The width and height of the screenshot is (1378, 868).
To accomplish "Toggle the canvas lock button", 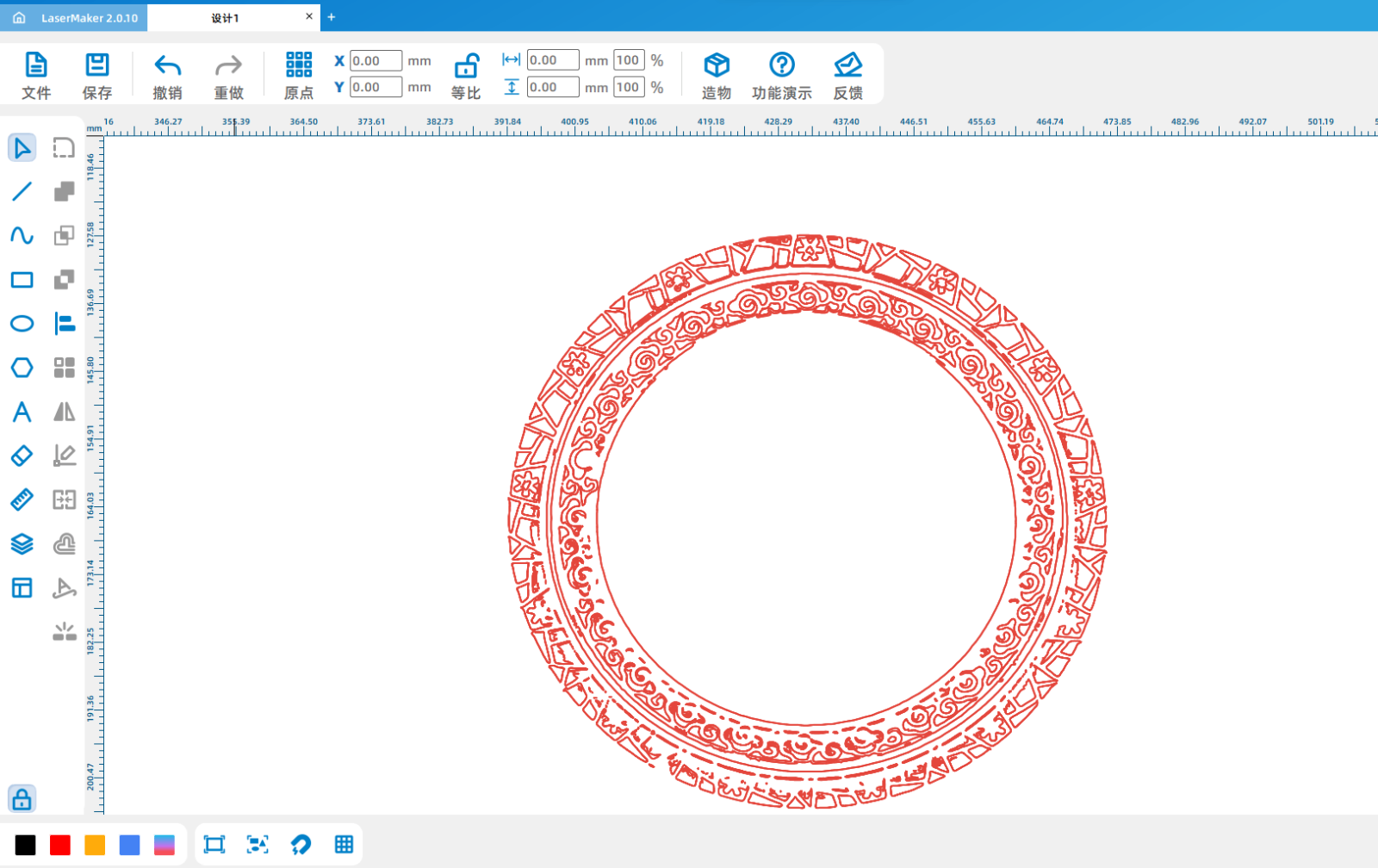I will (x=22, y=799).
